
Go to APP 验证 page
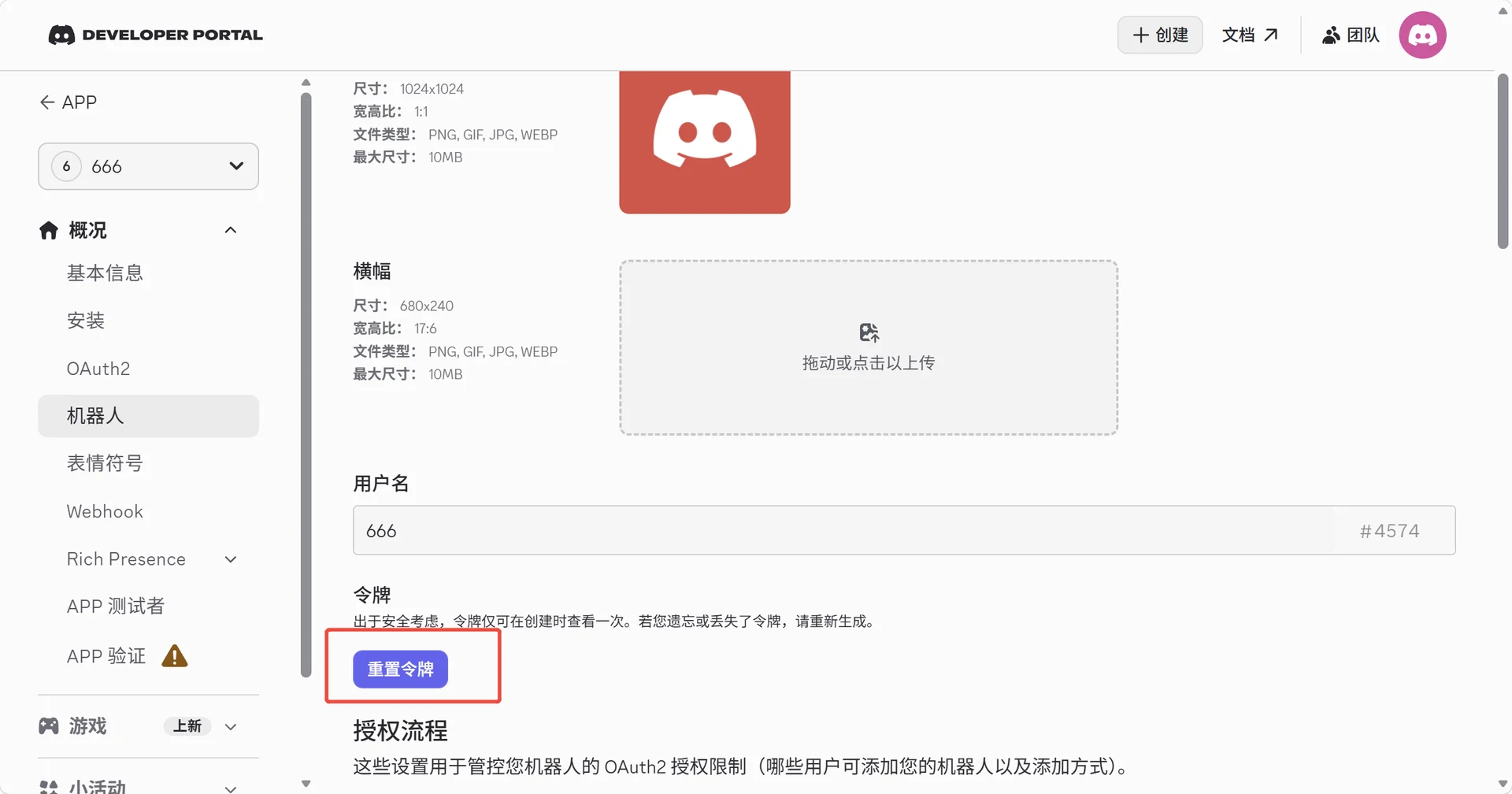click(106, 655)
